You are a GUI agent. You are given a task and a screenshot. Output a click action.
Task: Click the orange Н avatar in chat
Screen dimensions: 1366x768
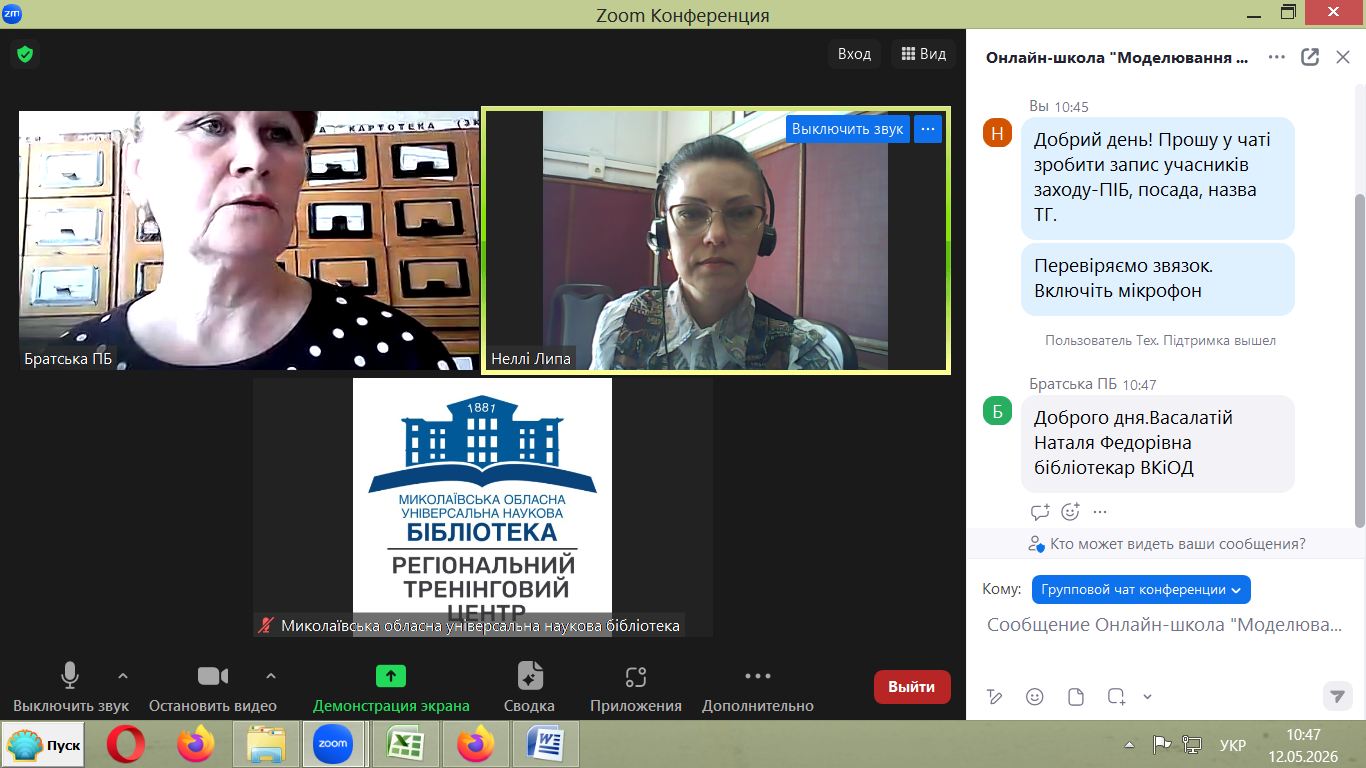click(x=998, y=132)
